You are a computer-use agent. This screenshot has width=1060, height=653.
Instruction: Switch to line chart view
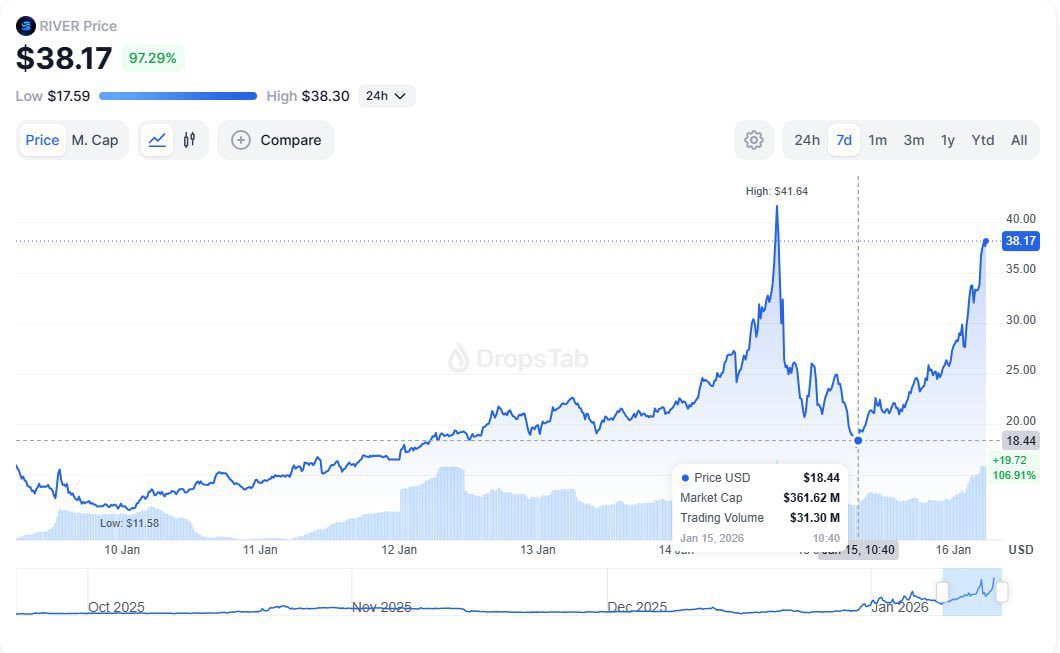point(157,140)
